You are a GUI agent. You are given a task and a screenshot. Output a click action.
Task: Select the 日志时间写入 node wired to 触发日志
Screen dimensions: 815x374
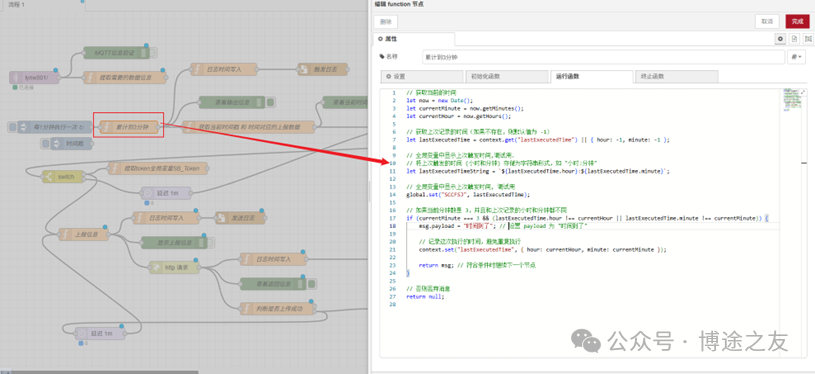click(x=224, y=69)
